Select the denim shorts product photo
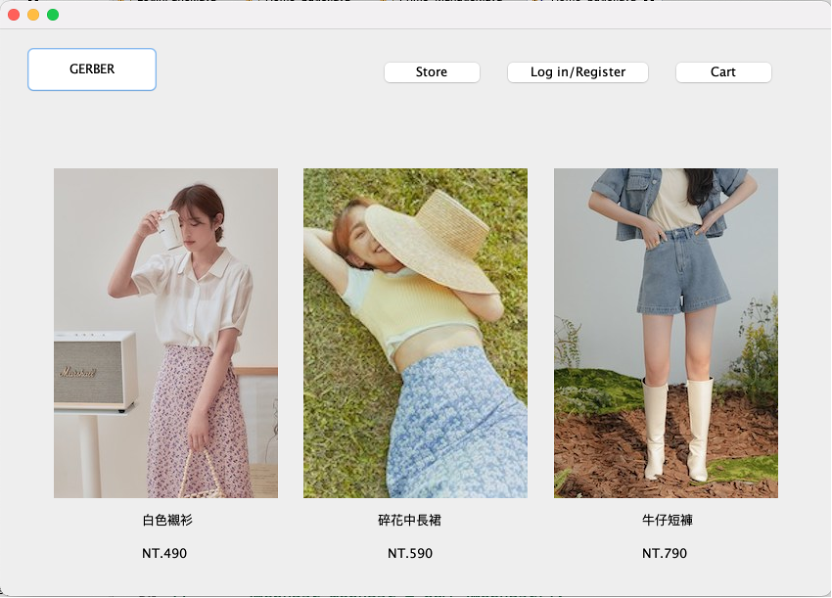 coord(665,332)
